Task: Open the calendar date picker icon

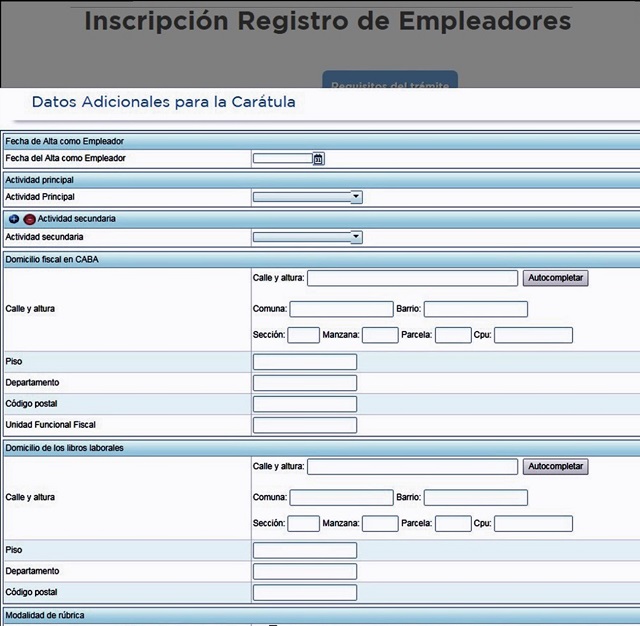Action: click(x=318, y=158)
